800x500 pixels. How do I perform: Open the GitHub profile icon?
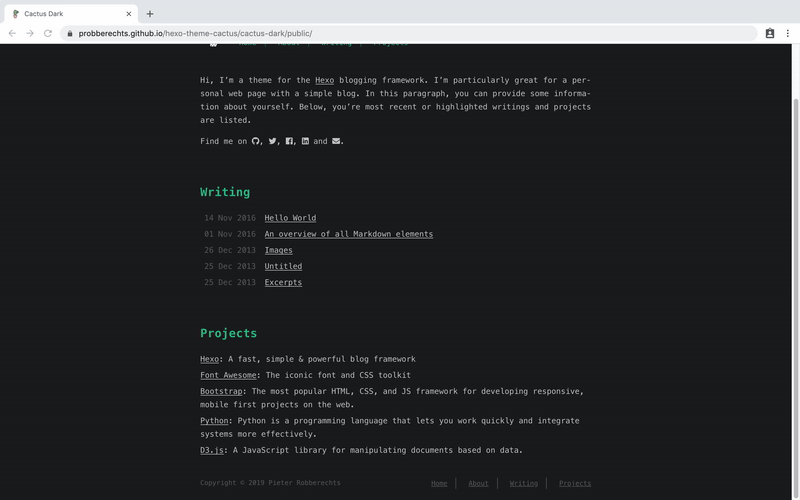(256, 141)
